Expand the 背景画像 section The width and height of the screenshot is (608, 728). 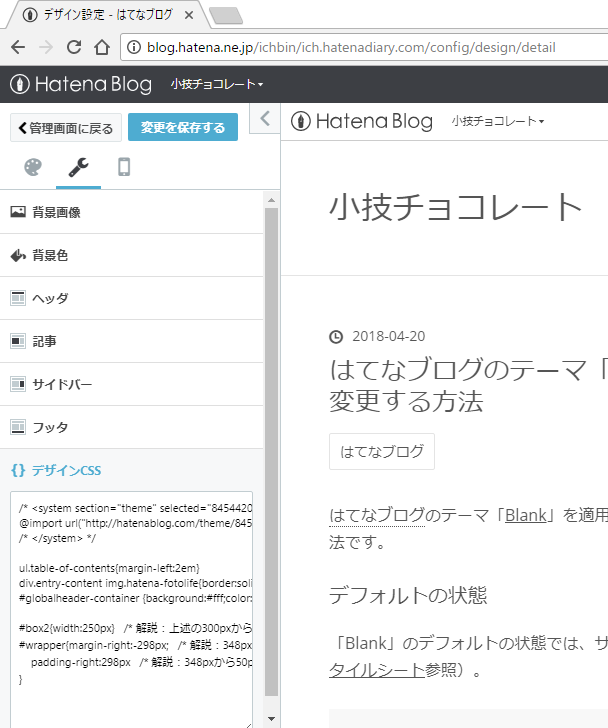(x=132, y=212)
